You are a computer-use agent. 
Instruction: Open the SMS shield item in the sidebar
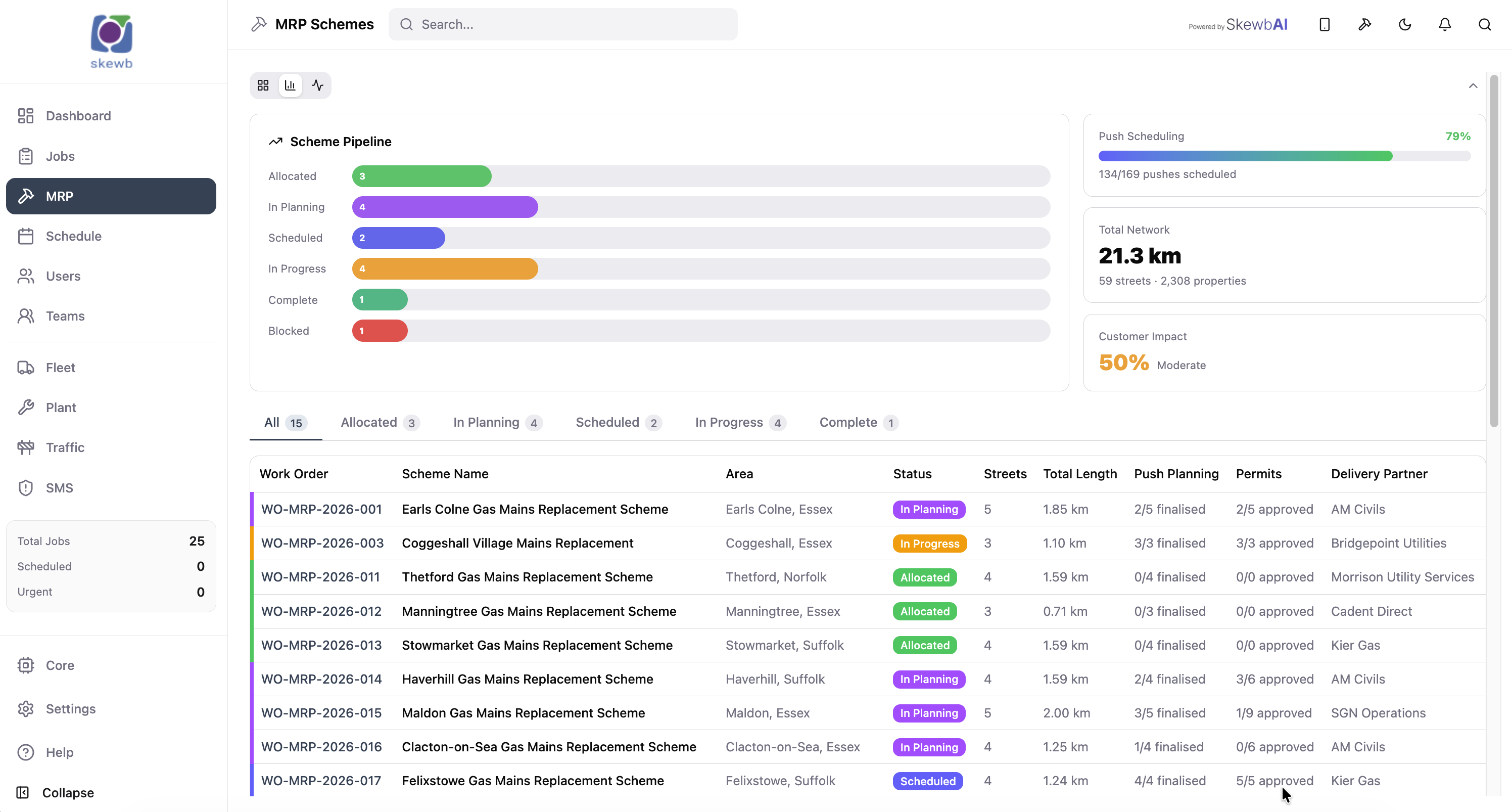click(111, 488)
